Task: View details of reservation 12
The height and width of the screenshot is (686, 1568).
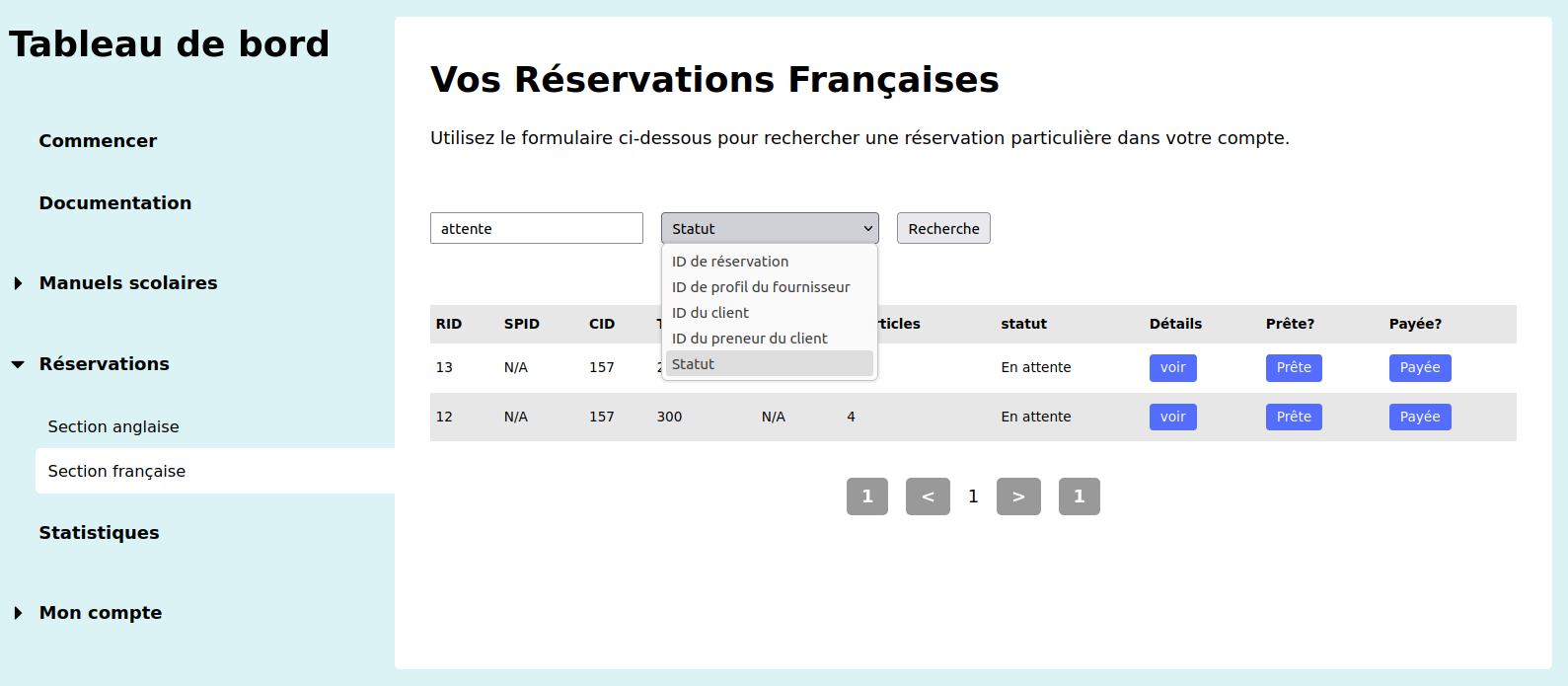Action: 1173,417
